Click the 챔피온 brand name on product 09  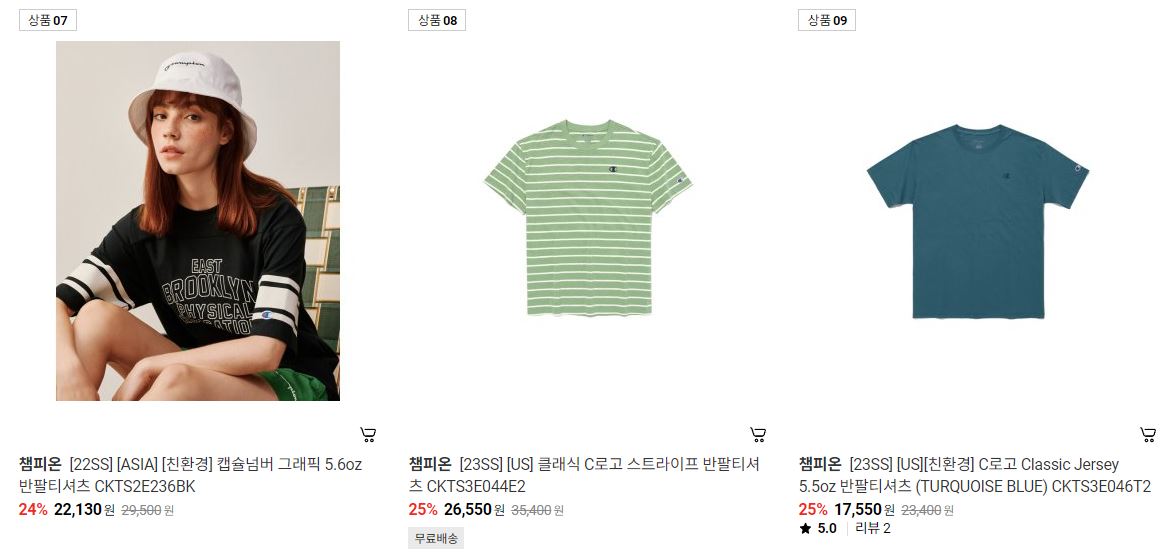coord(820,464)
